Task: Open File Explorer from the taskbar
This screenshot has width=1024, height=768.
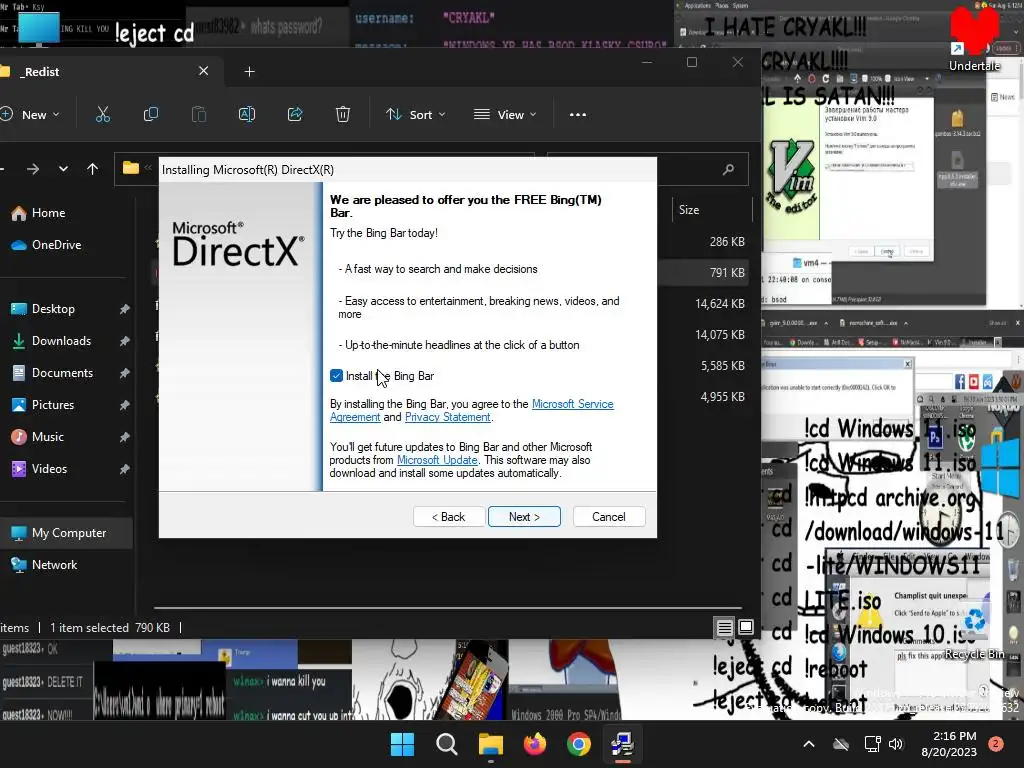Action: [490, 744]
